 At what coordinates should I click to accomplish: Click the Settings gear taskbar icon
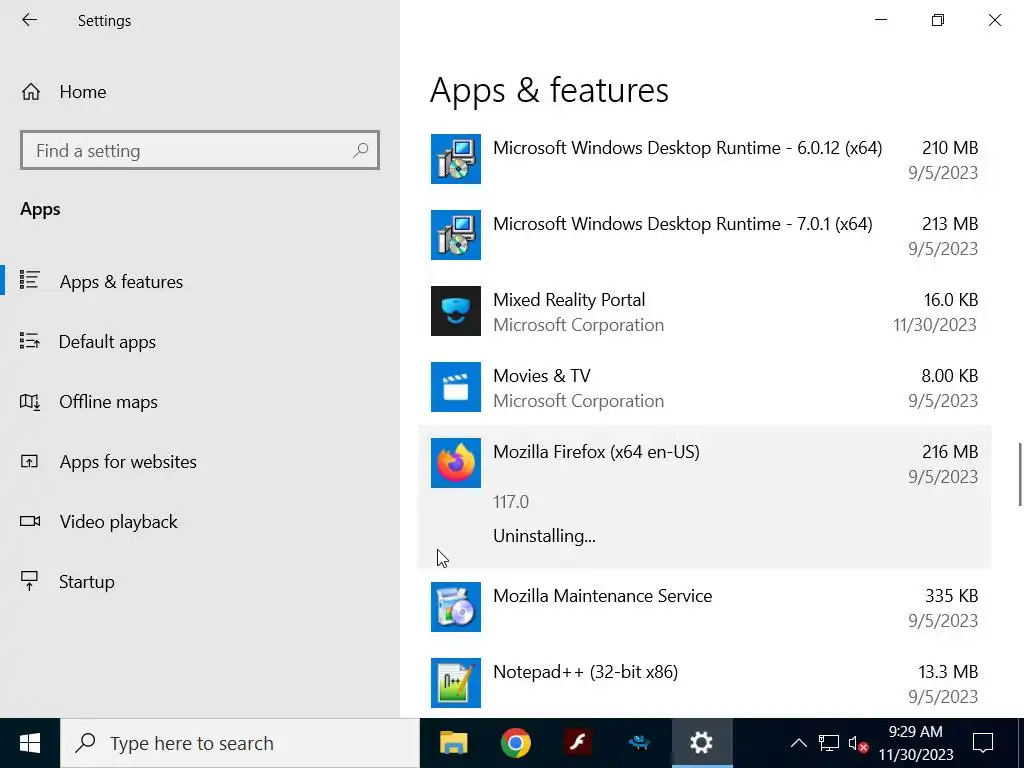tap(702, 743)
